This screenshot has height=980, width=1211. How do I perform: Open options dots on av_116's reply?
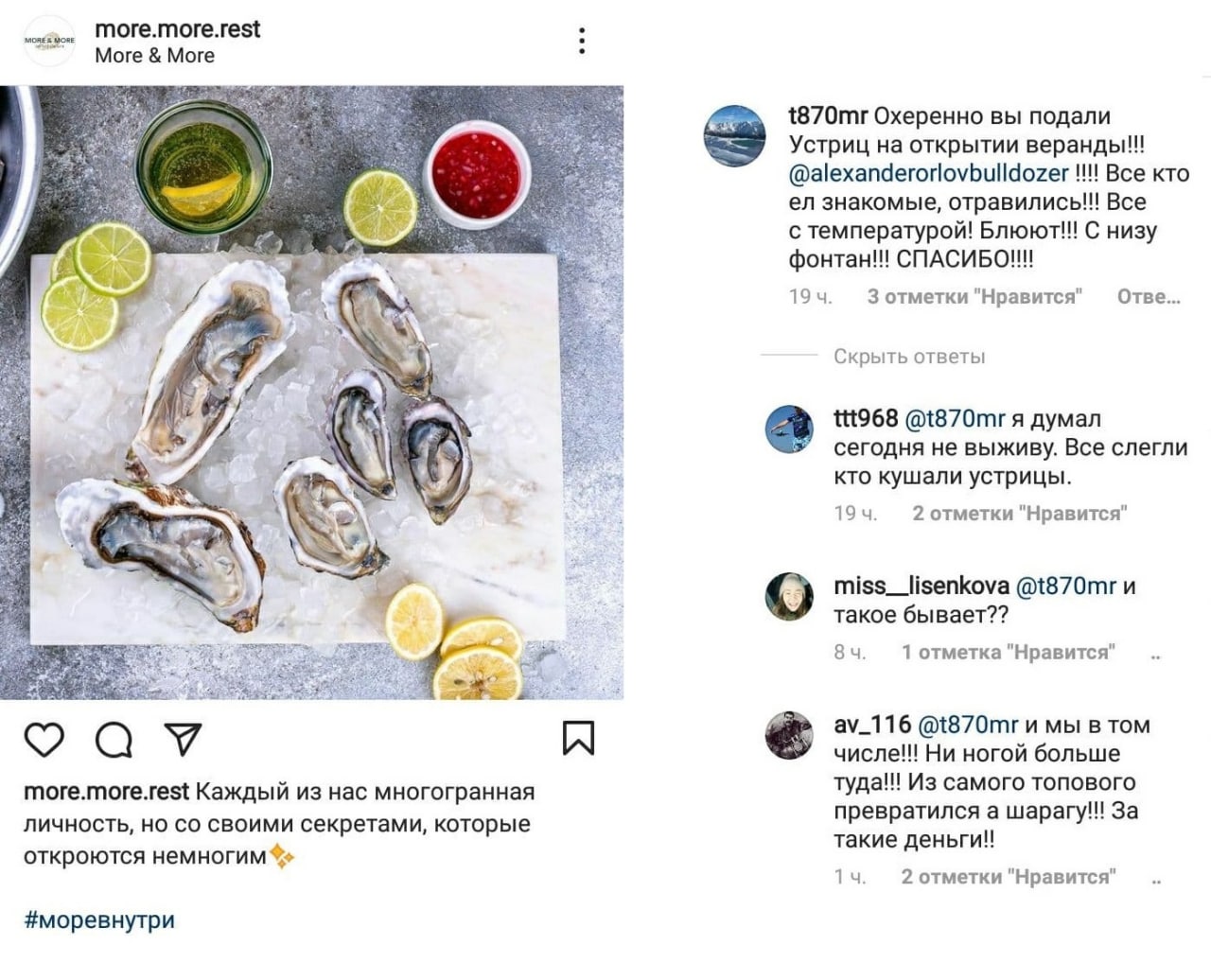pyautogui.click(x=1155, y=879)
